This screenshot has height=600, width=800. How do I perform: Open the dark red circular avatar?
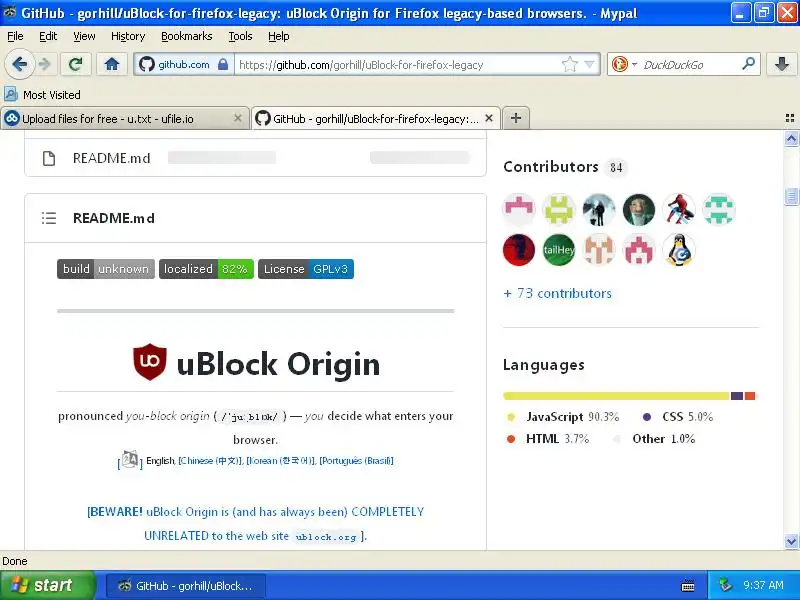tap(519, 249)
